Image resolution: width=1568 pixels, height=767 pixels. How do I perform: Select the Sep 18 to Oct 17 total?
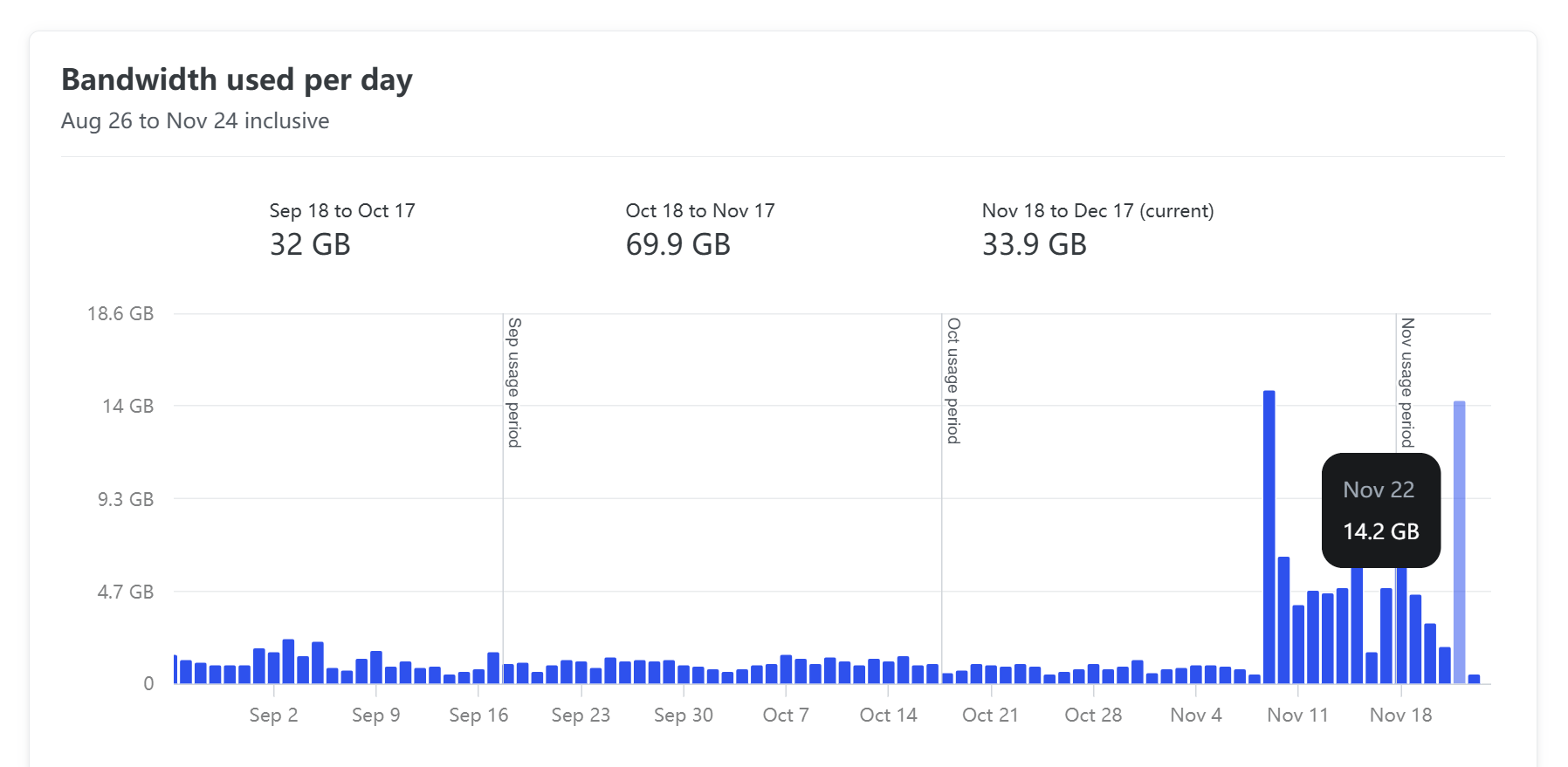[x=310, y=244]
